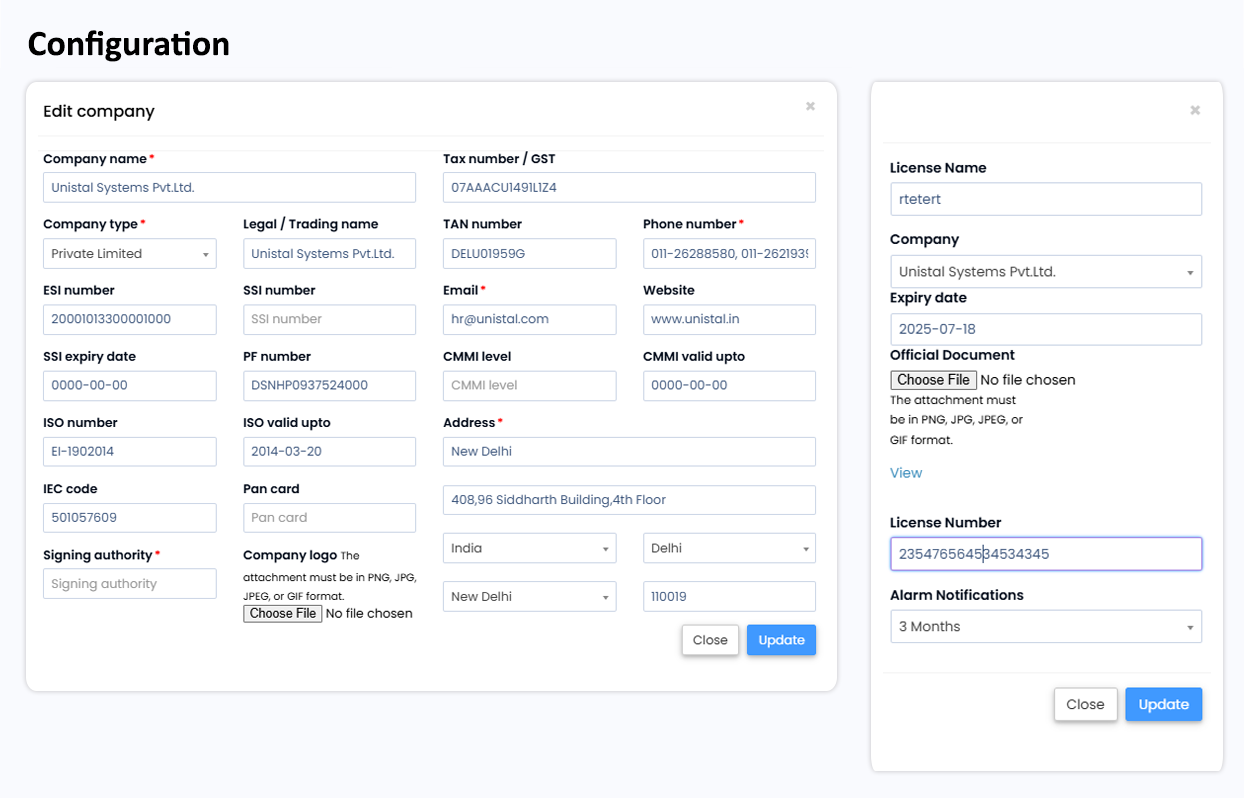
Task: Select the Signing authority input
Action: [x=129, y=584]
